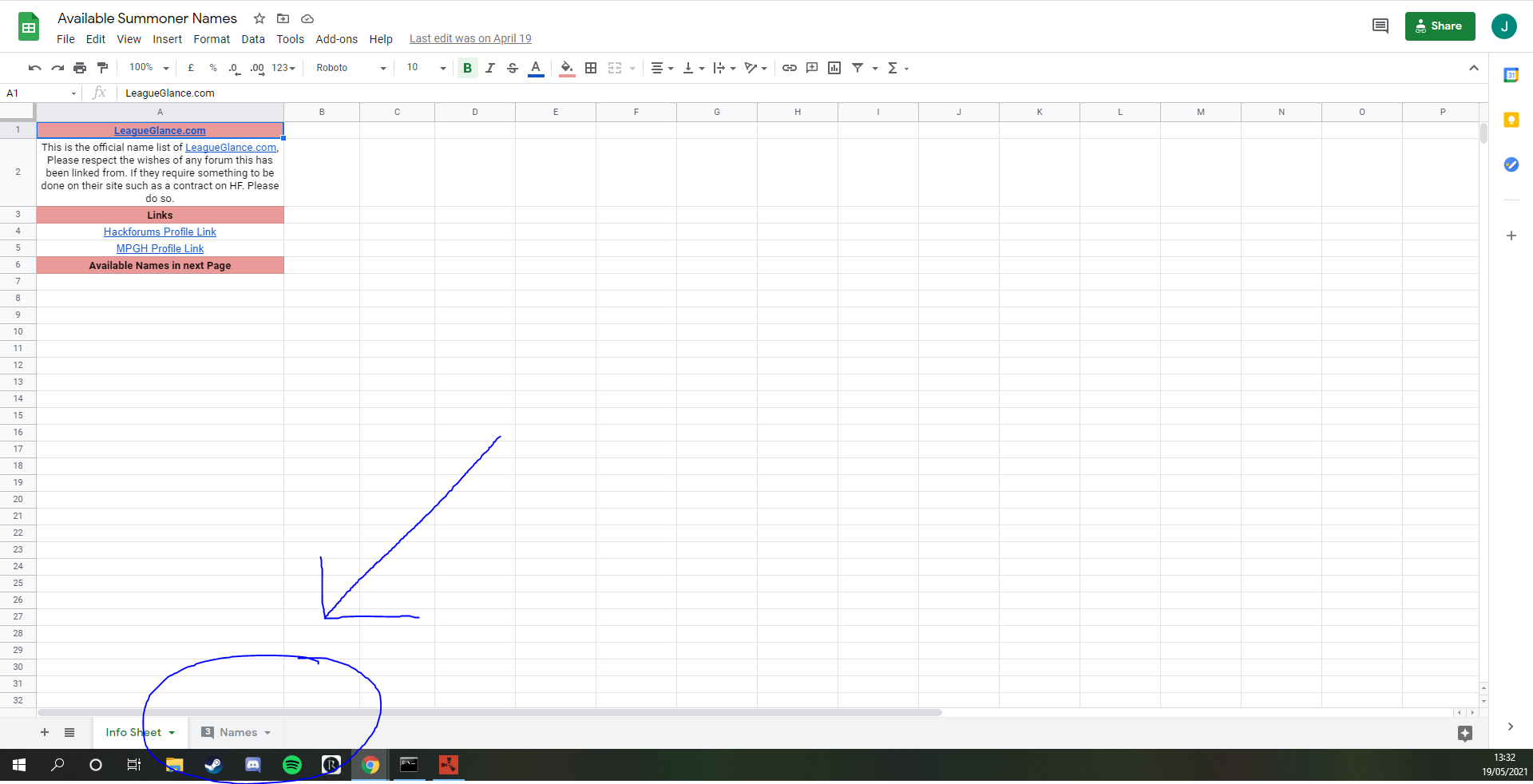The height and width of the screenshot is (784, 1533).
Task: Print the spreadsheet using printer icon
Action: click(80, 68)
